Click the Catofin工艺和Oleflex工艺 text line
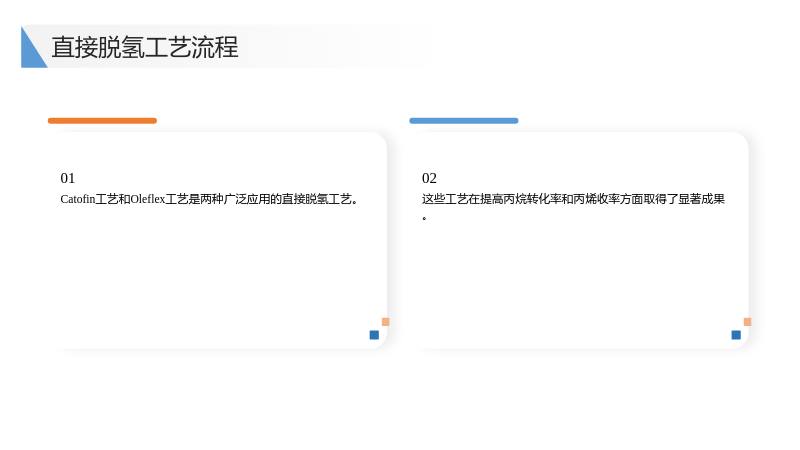The width and height of the screenshot is (800, 450). point(209,199)
